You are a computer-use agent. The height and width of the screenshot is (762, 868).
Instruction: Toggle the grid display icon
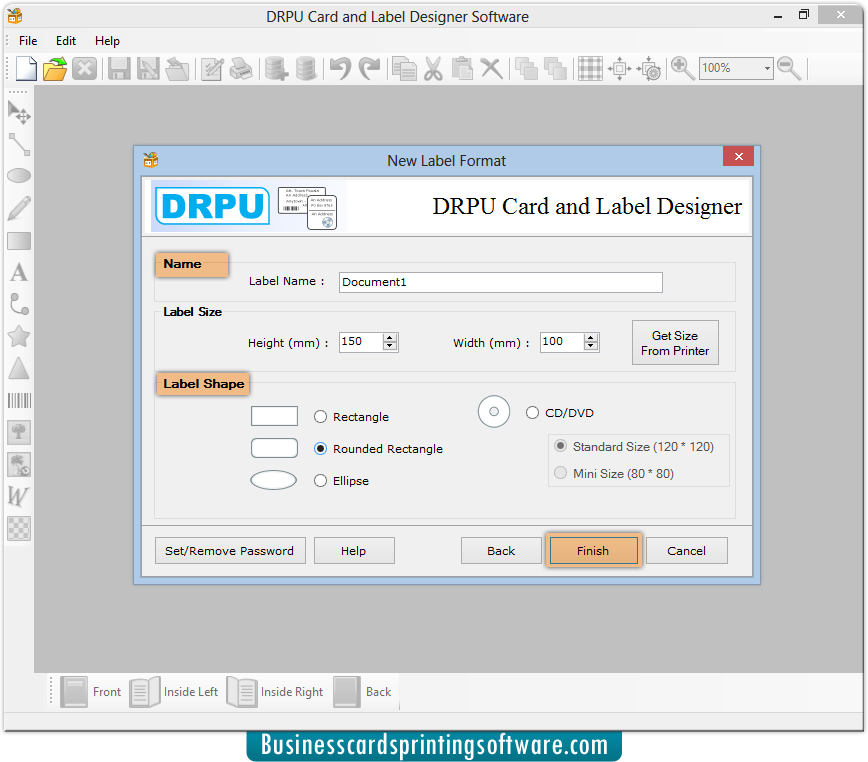coord(590,69)
